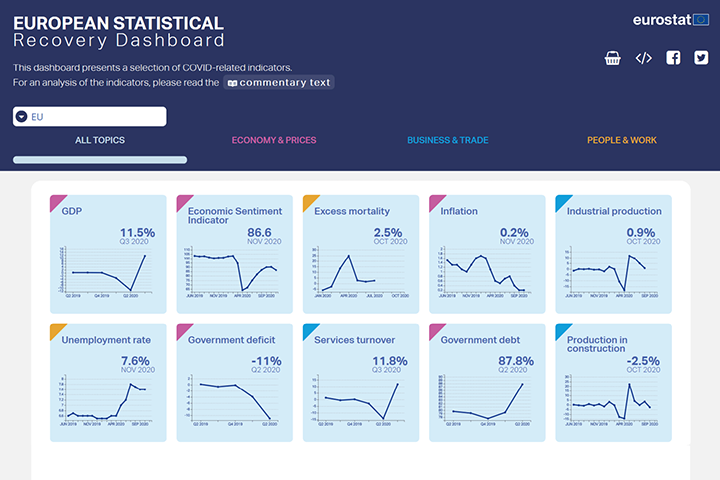720x480 pixels.
Task: Switch to ECONOMY & PRICES tab
Action: (273, 140)
